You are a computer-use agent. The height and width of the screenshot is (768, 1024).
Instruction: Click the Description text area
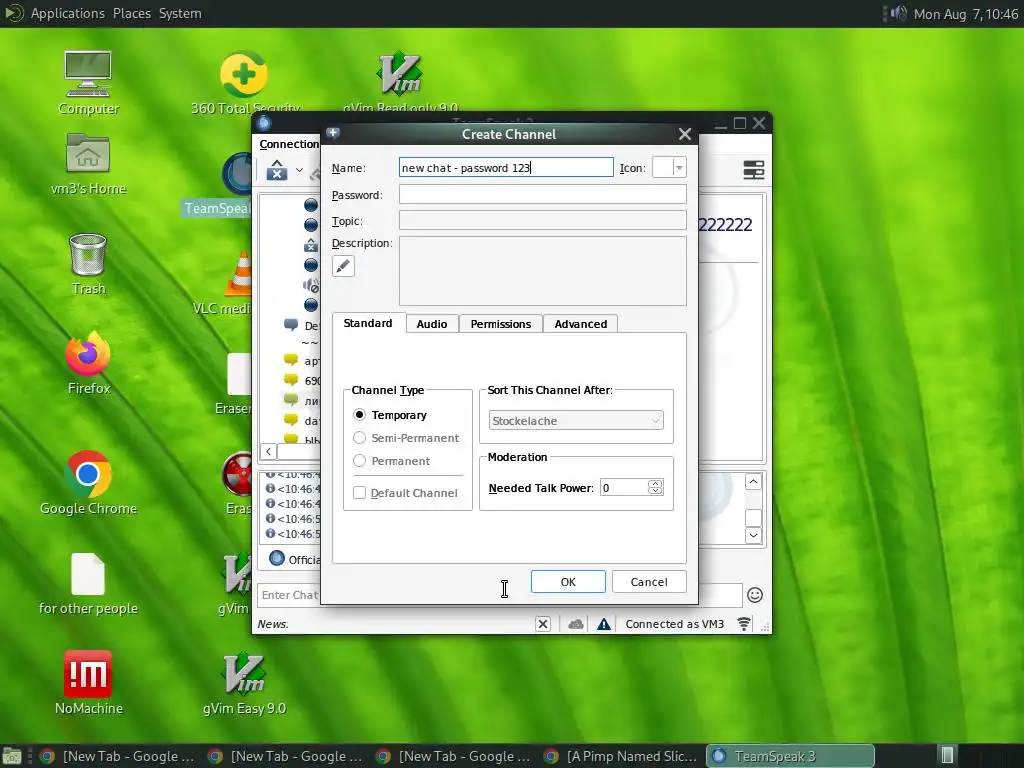(x=543, y=270)
